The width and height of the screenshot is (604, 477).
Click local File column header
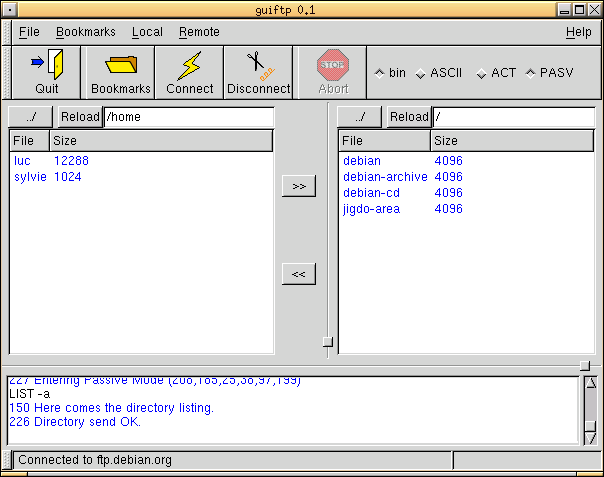pos(30,141)
